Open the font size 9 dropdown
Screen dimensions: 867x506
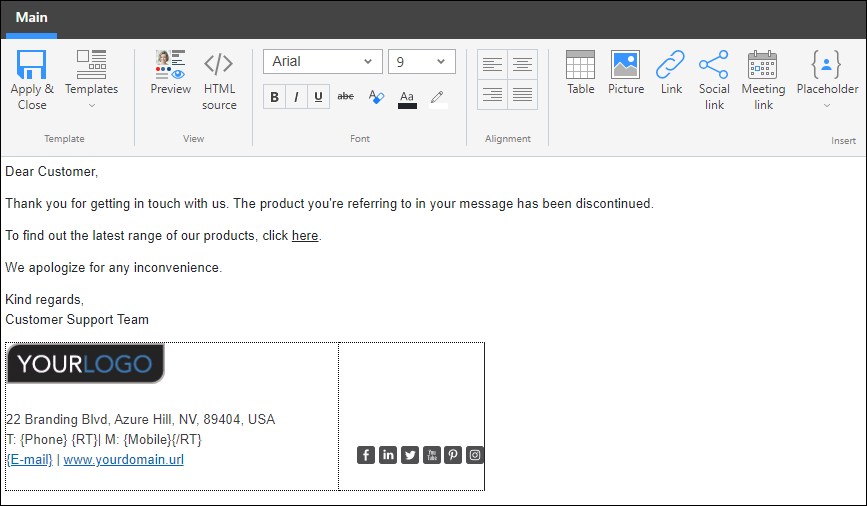(422, 61)
